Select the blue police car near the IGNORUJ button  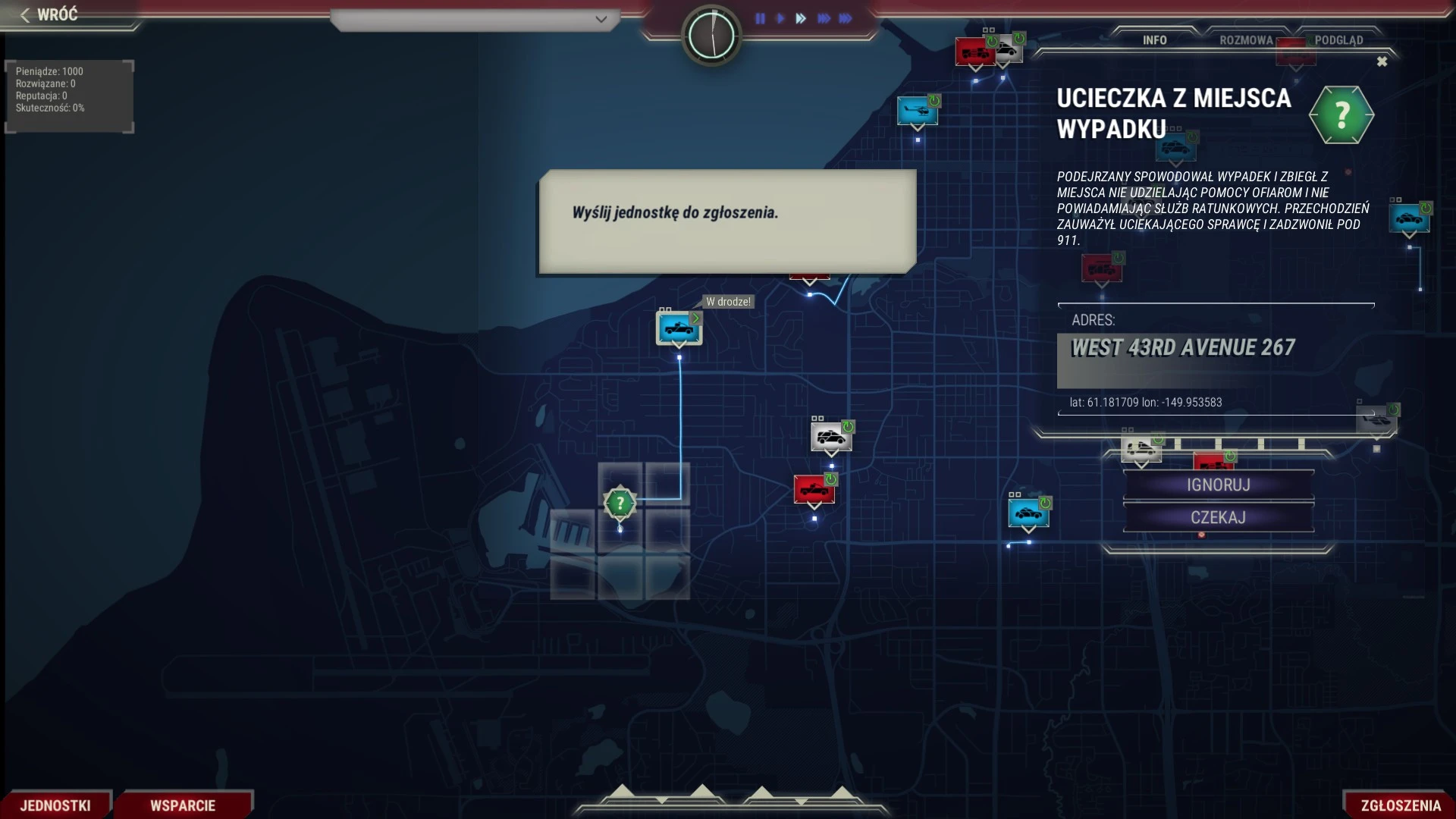pyautogui.click(x=1028, y=513)
